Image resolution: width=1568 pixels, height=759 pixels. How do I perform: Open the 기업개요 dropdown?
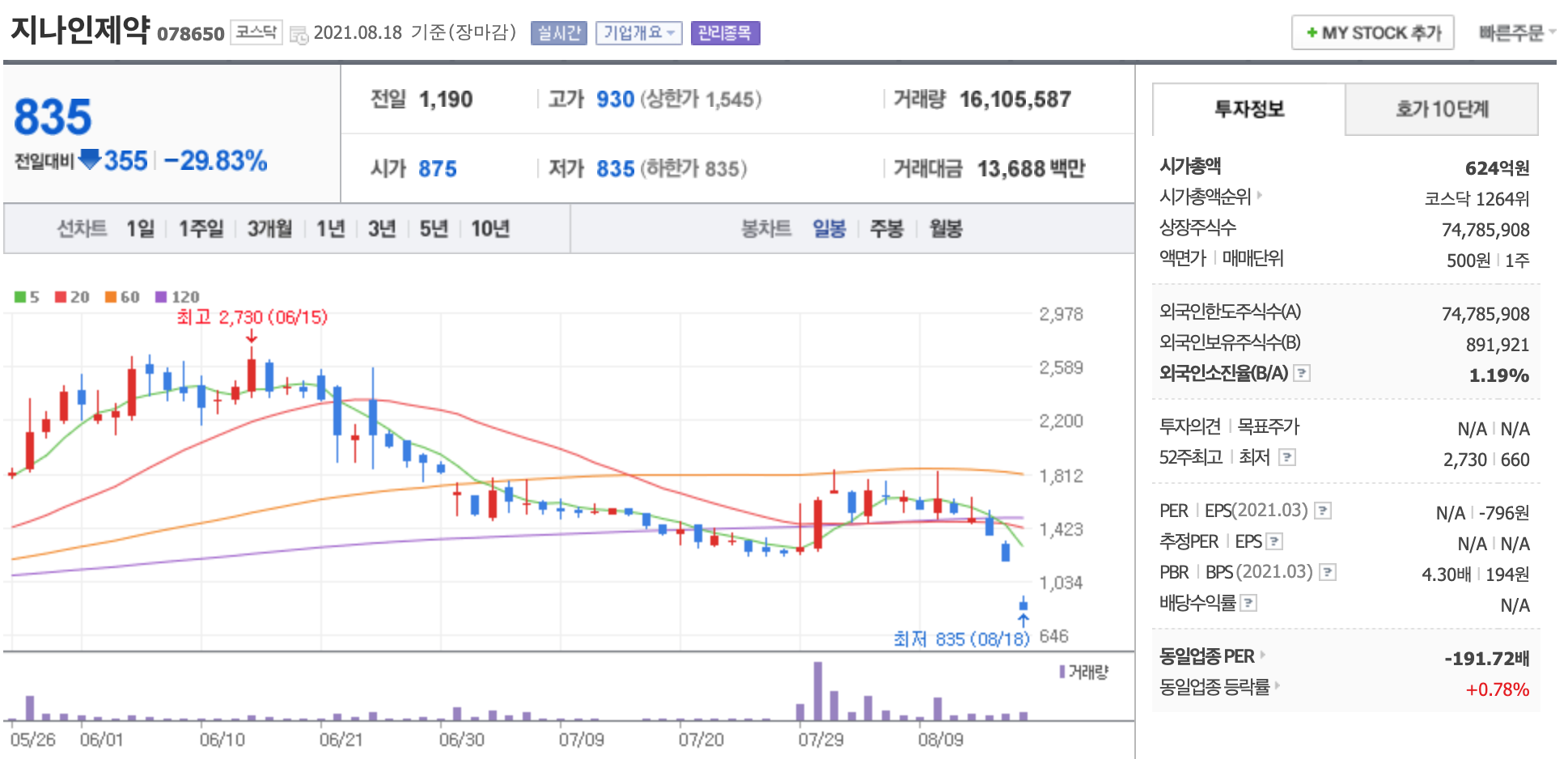coord(639,33)
